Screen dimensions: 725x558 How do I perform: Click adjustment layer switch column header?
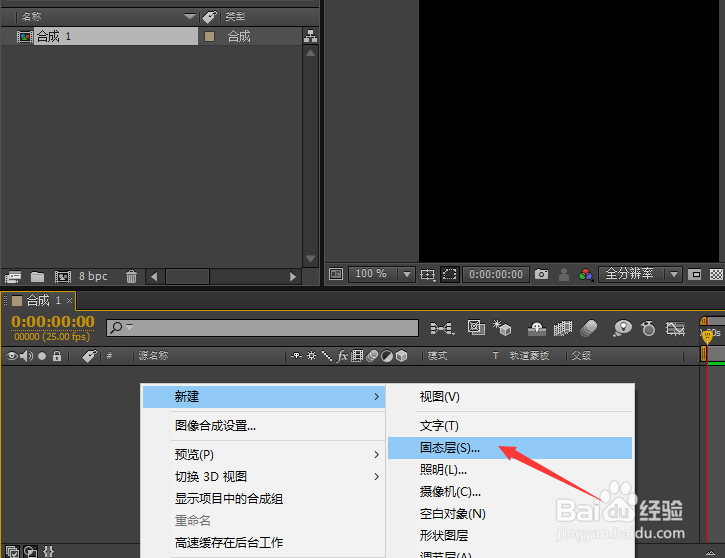[x=387, y=356]
